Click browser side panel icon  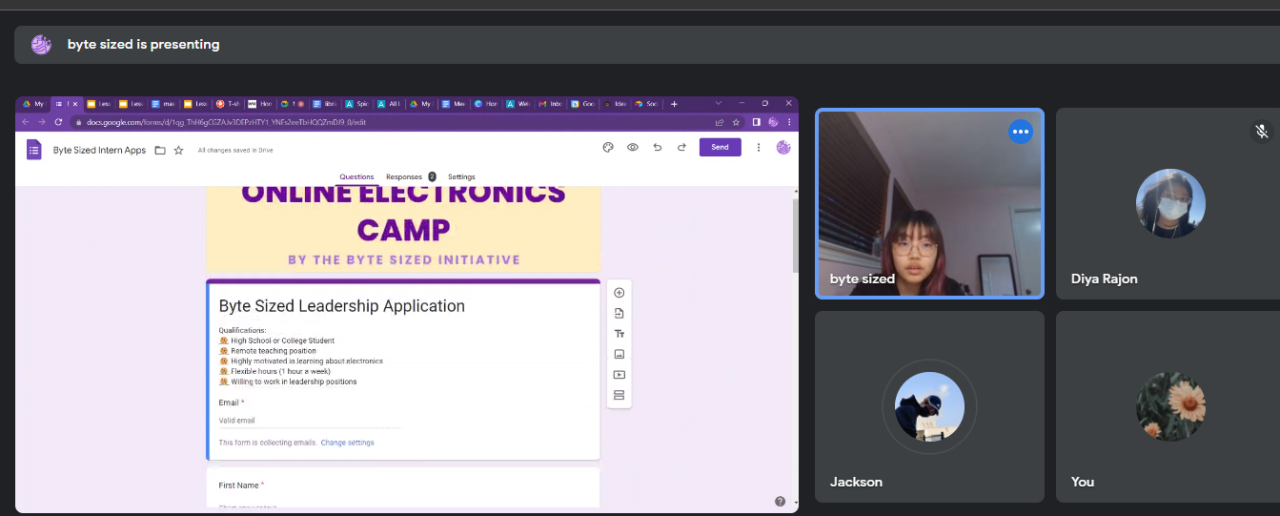pyautogui.click(x=756, y=122)
